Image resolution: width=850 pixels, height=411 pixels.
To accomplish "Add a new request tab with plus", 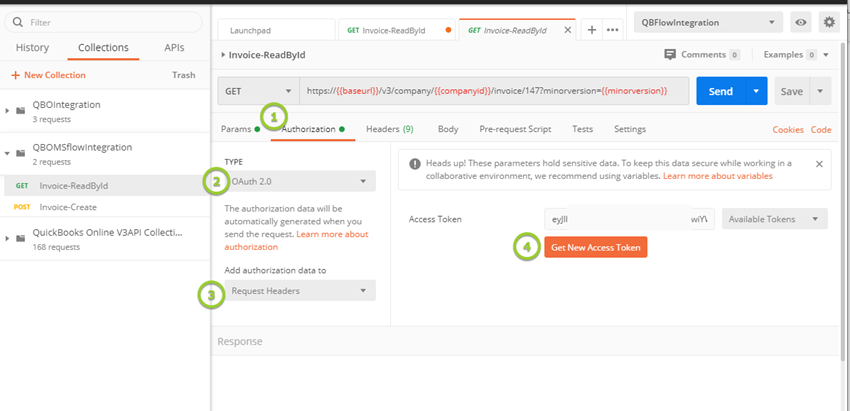I will pyautogui.click(x=591, y=30).
